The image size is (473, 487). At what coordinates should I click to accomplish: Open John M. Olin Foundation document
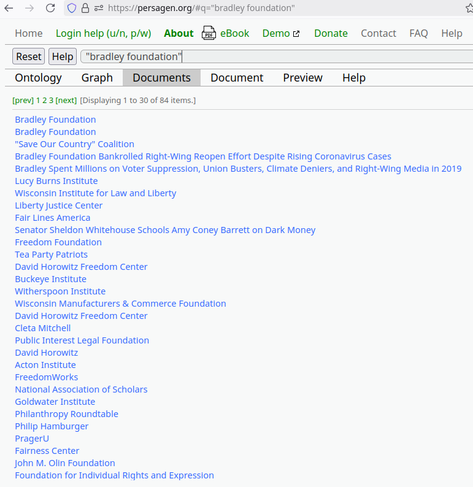click(65, 463)
